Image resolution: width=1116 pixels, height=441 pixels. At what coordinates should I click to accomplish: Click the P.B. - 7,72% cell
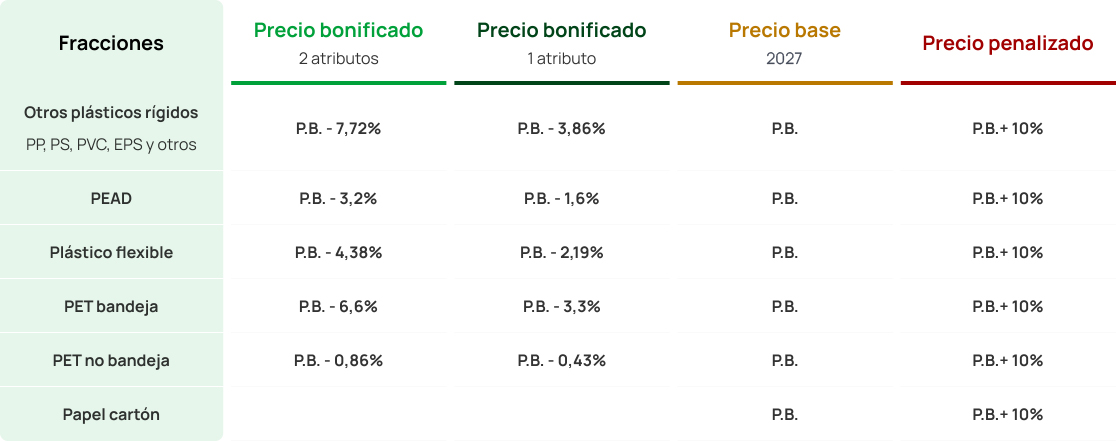coord(339,129)
